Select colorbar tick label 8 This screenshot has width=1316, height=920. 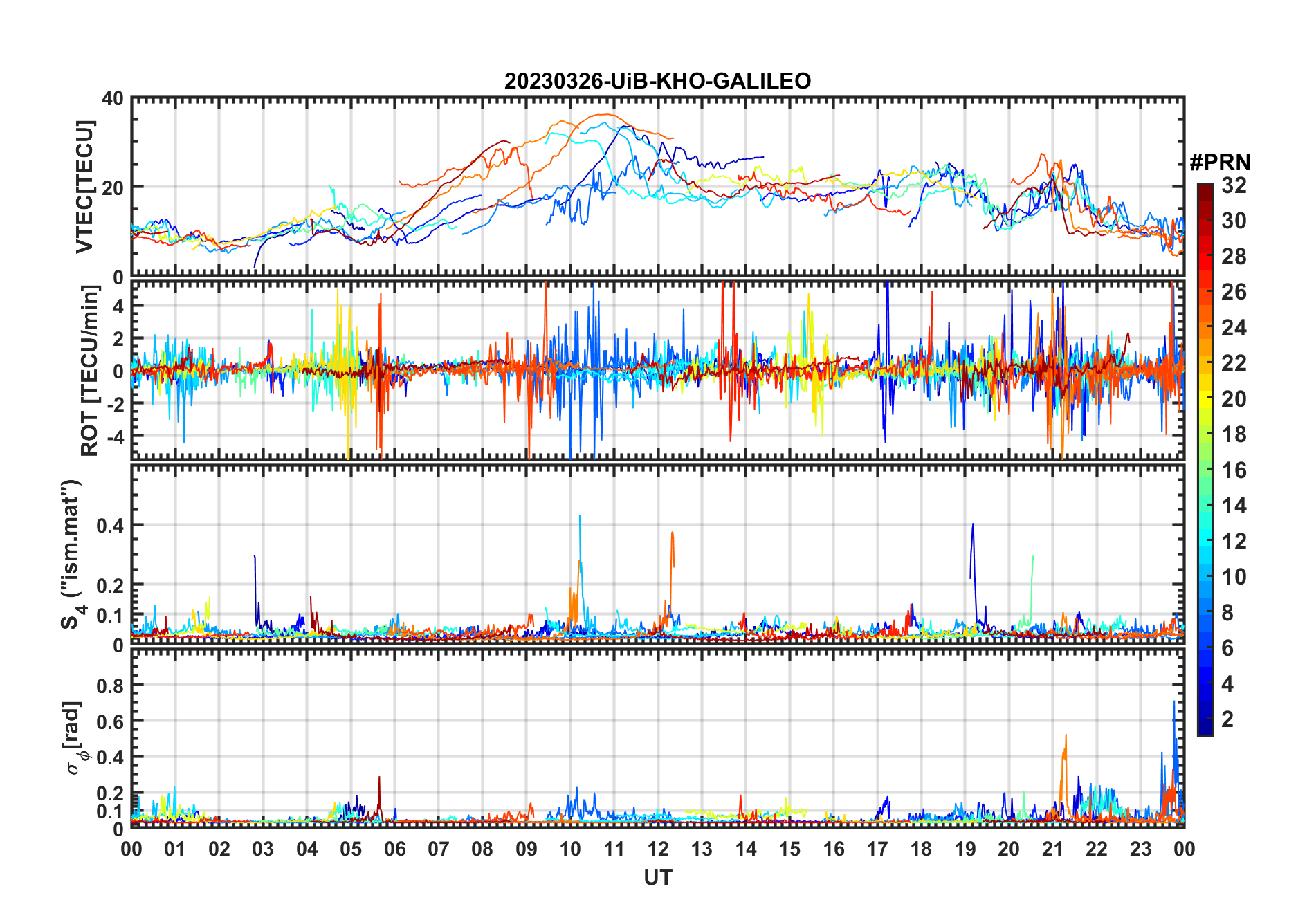click(x=1227, y=612)
